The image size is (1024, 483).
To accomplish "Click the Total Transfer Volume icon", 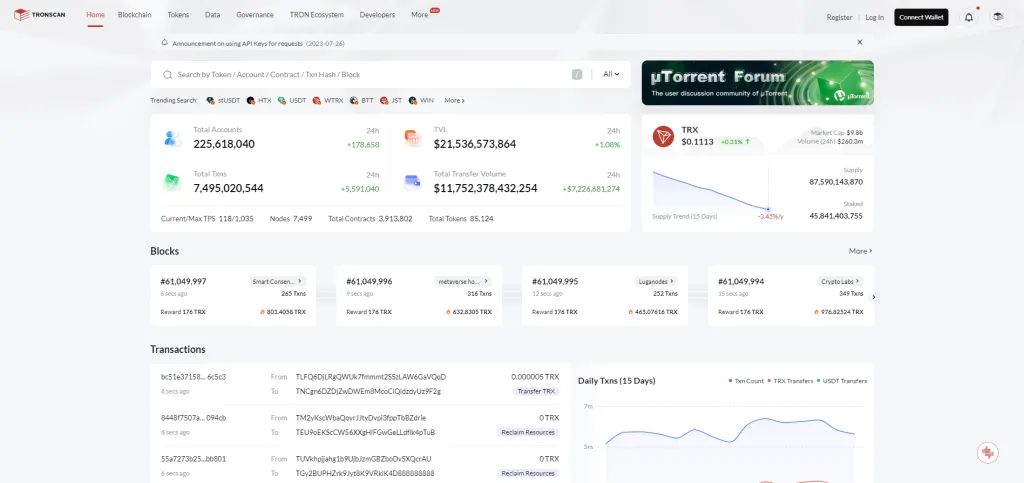I will (412, 182).
